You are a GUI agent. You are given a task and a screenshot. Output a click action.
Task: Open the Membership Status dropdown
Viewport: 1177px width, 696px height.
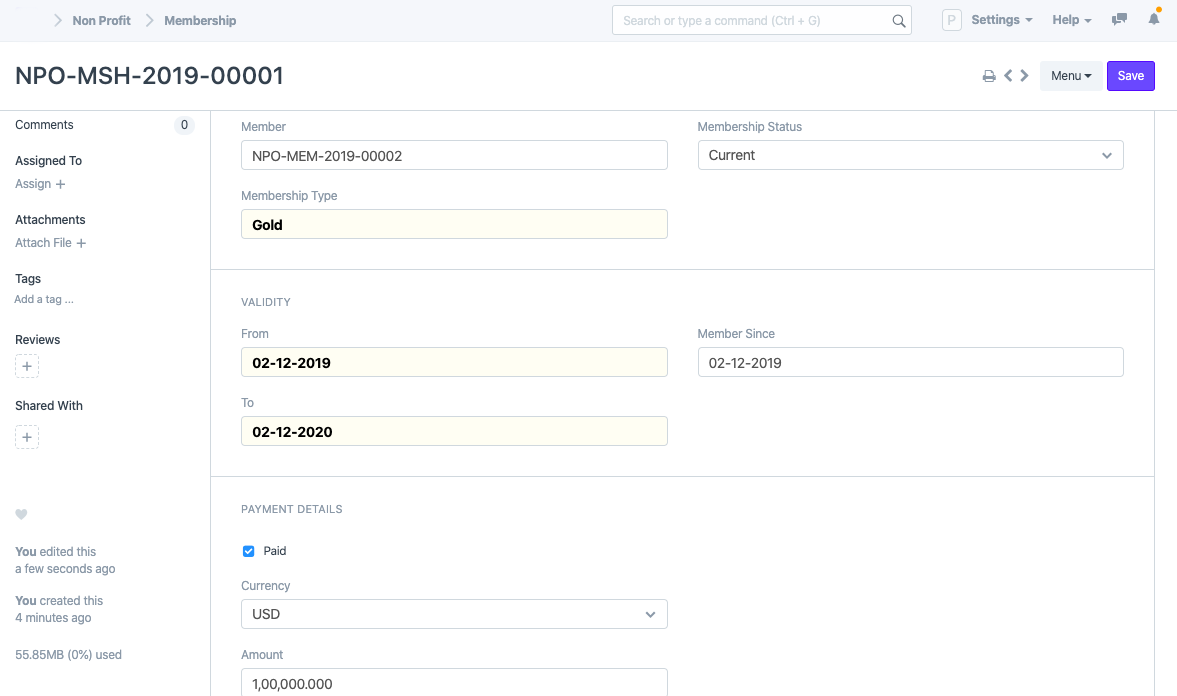[x=910, y=155]
